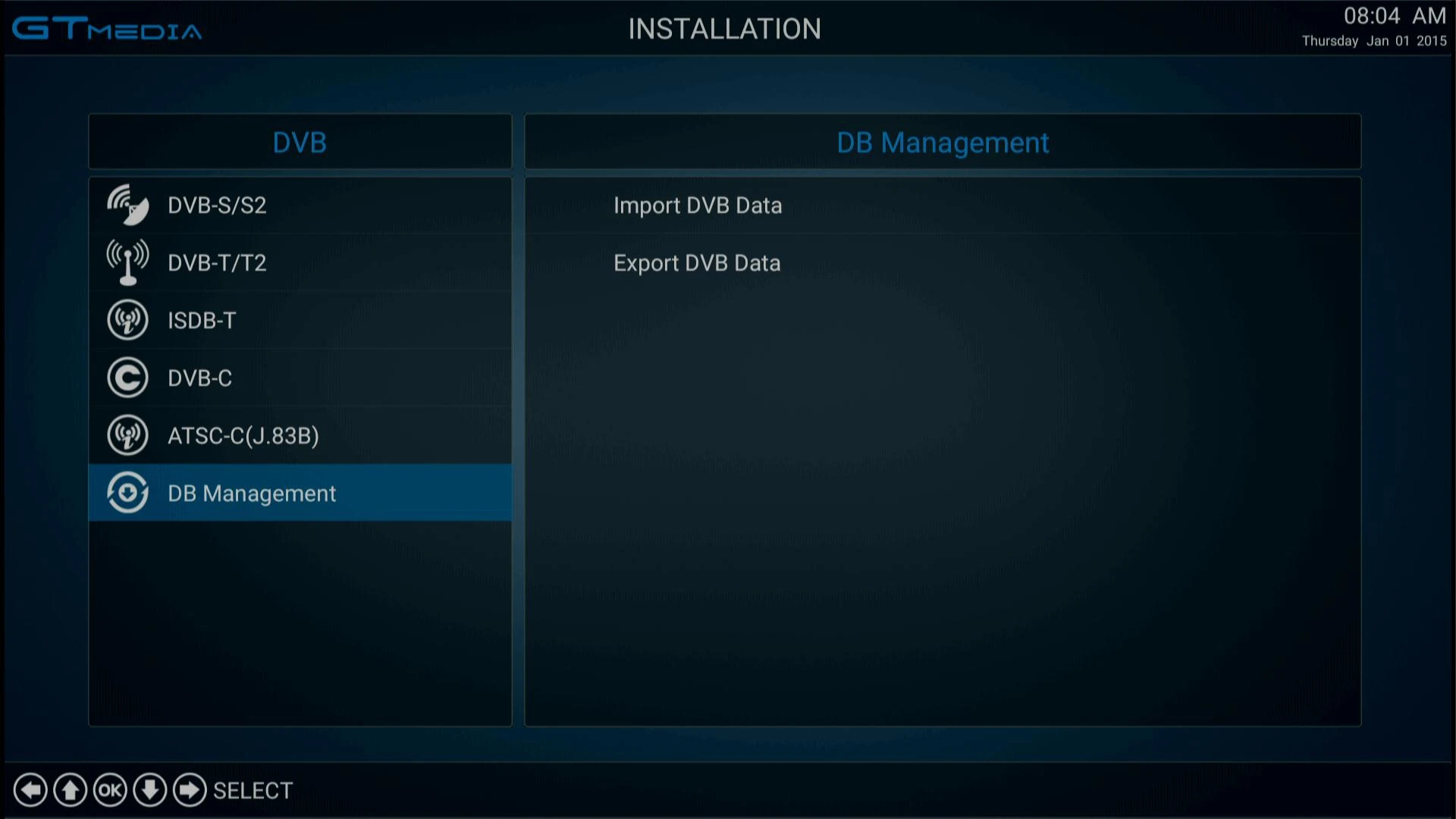Click the DVB-S/S2 satellite dish icon
1456x819 pixels.
(x=127, y=205)
